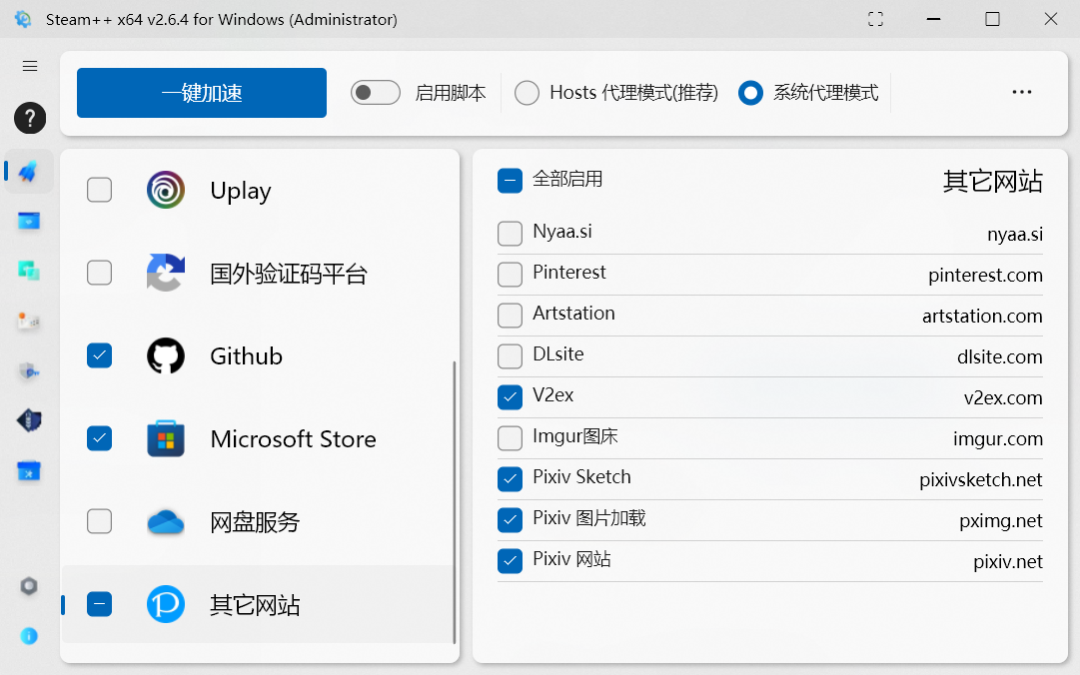The width and height of the screenshot is (1080, 675).
Task: Click the nyaa.si domain text
Action: point(1015,234)
